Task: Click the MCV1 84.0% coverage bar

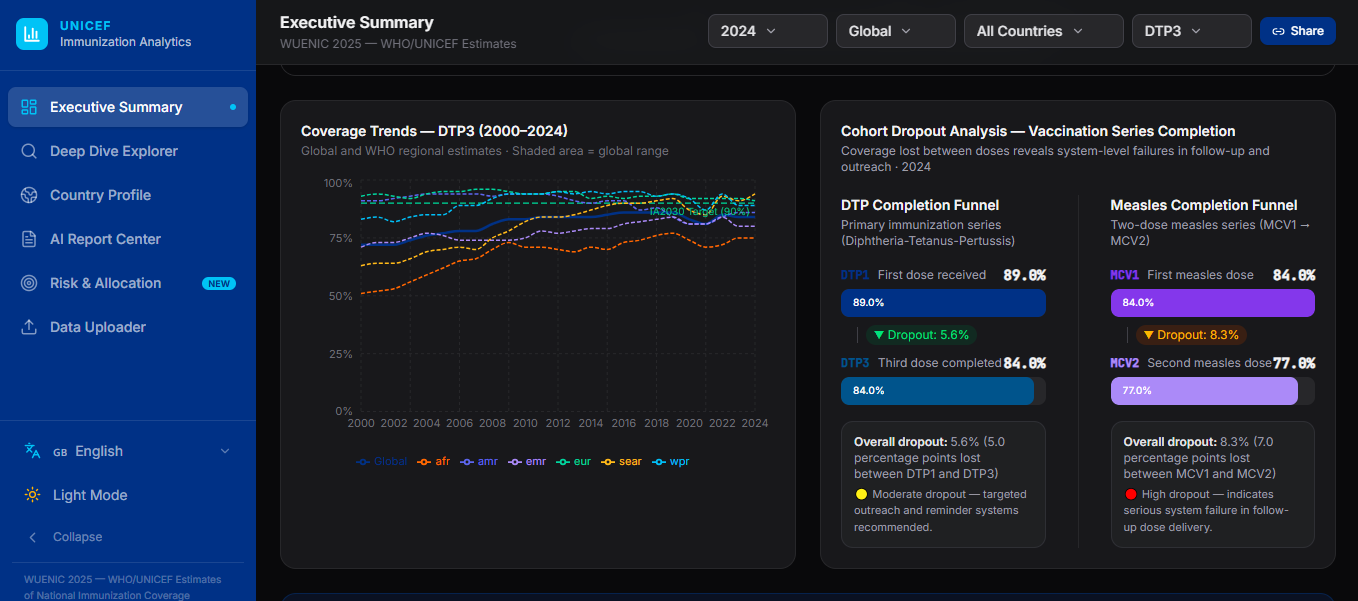Action: coord(1213,303)
